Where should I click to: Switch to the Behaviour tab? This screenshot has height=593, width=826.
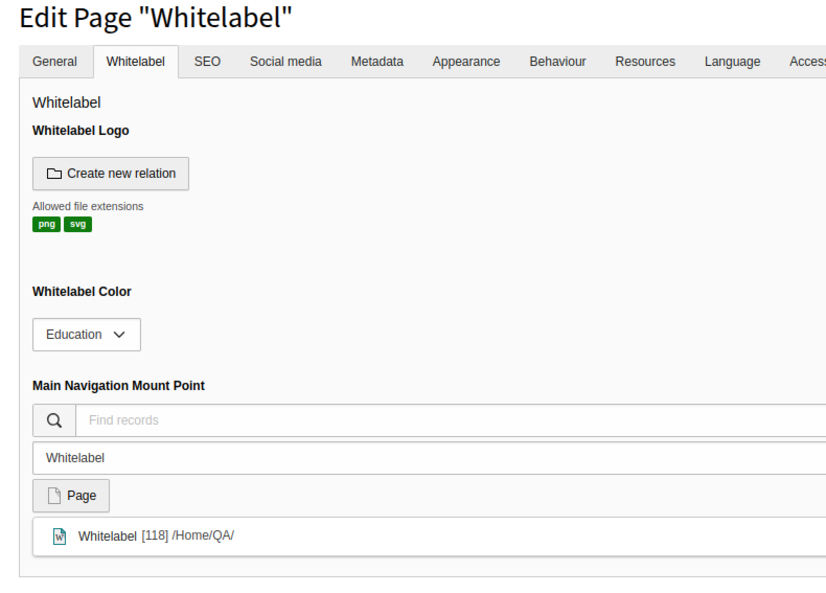pyautogui.click(x=557, y=62)
